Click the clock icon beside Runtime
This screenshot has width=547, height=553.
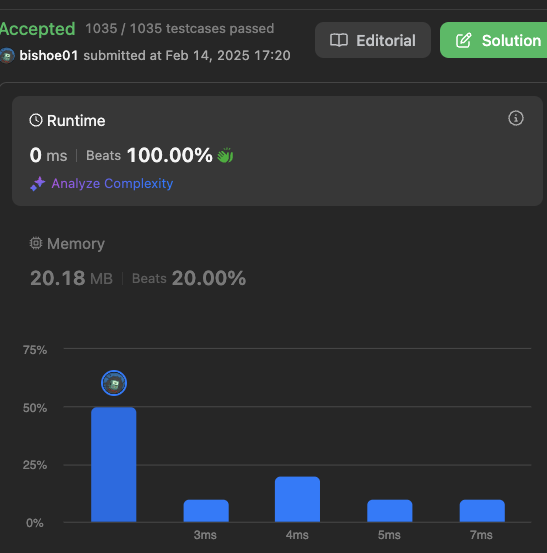36,120
